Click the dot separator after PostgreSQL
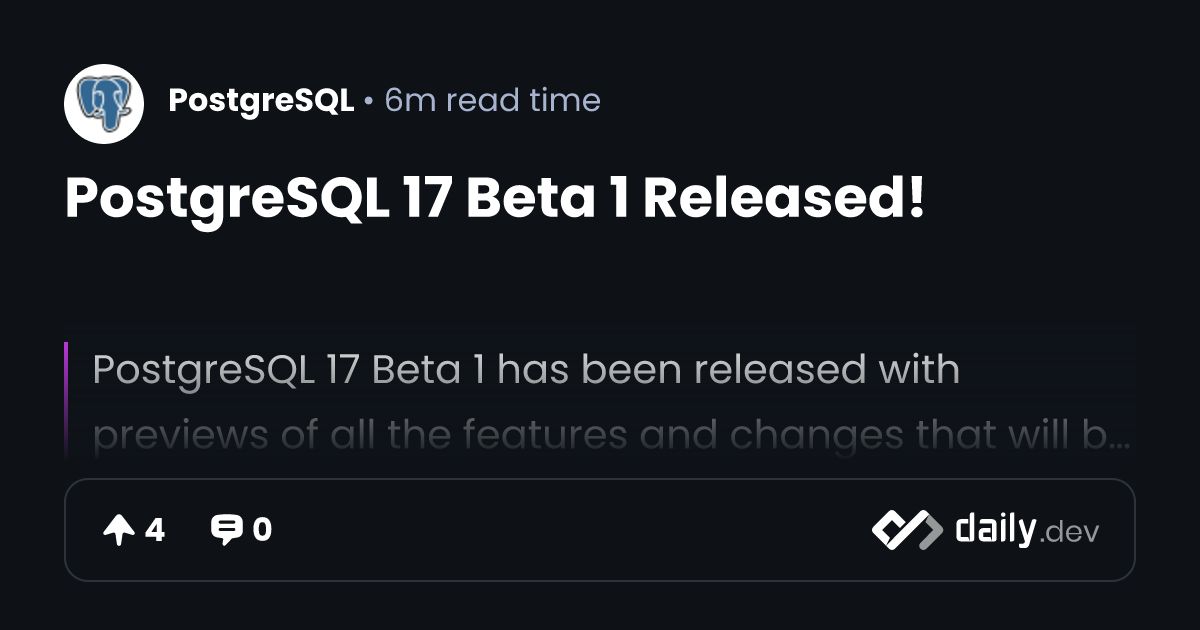 369,102
